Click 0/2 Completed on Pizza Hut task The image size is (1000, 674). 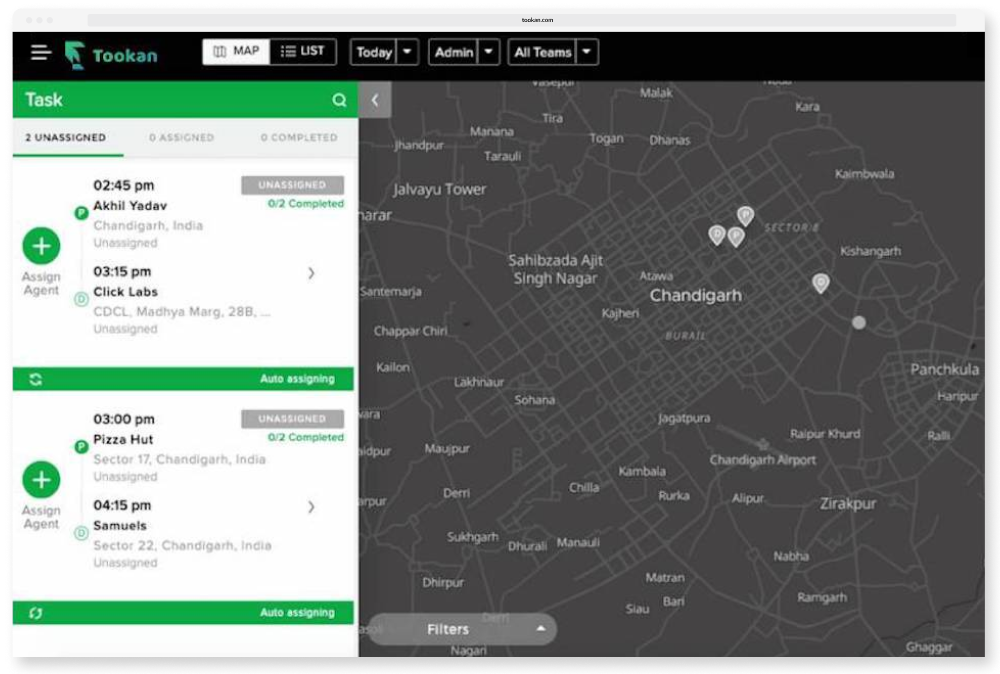point(305,437)
